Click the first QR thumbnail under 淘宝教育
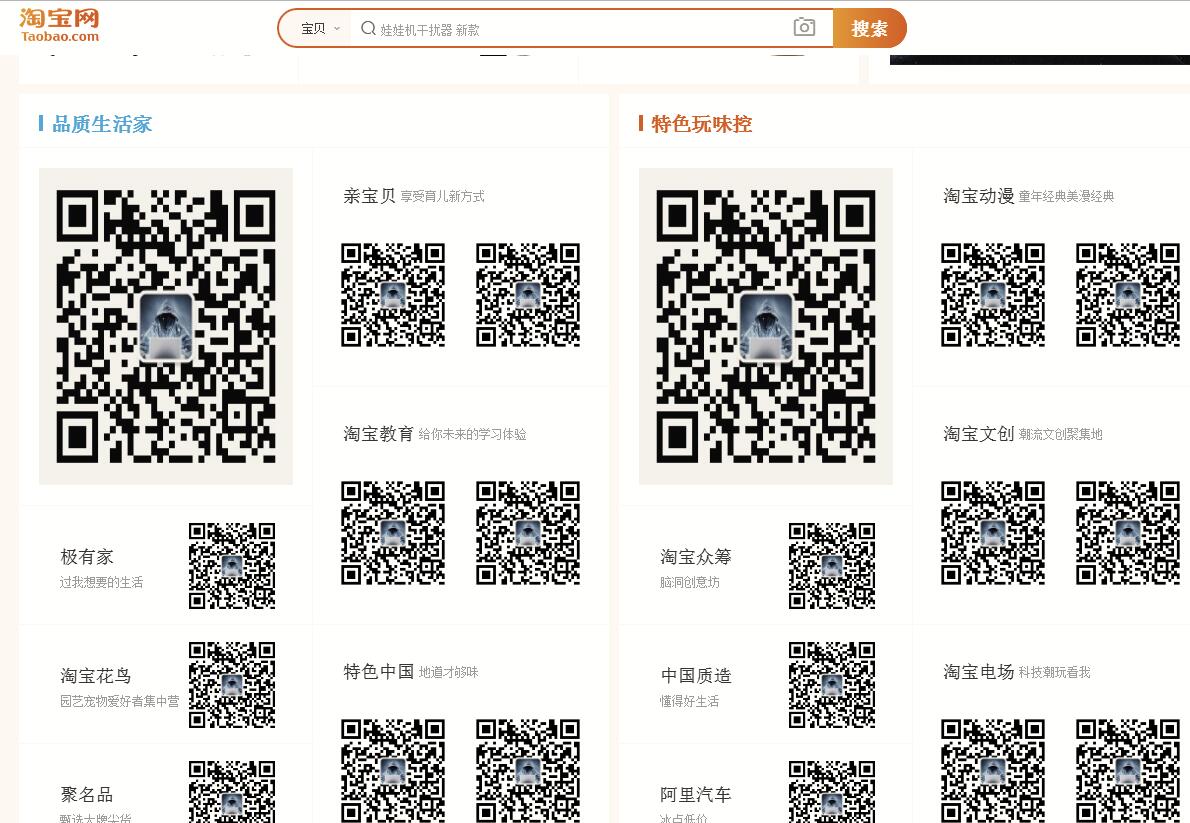The image size is (1190, 823). tap(393, 533)
